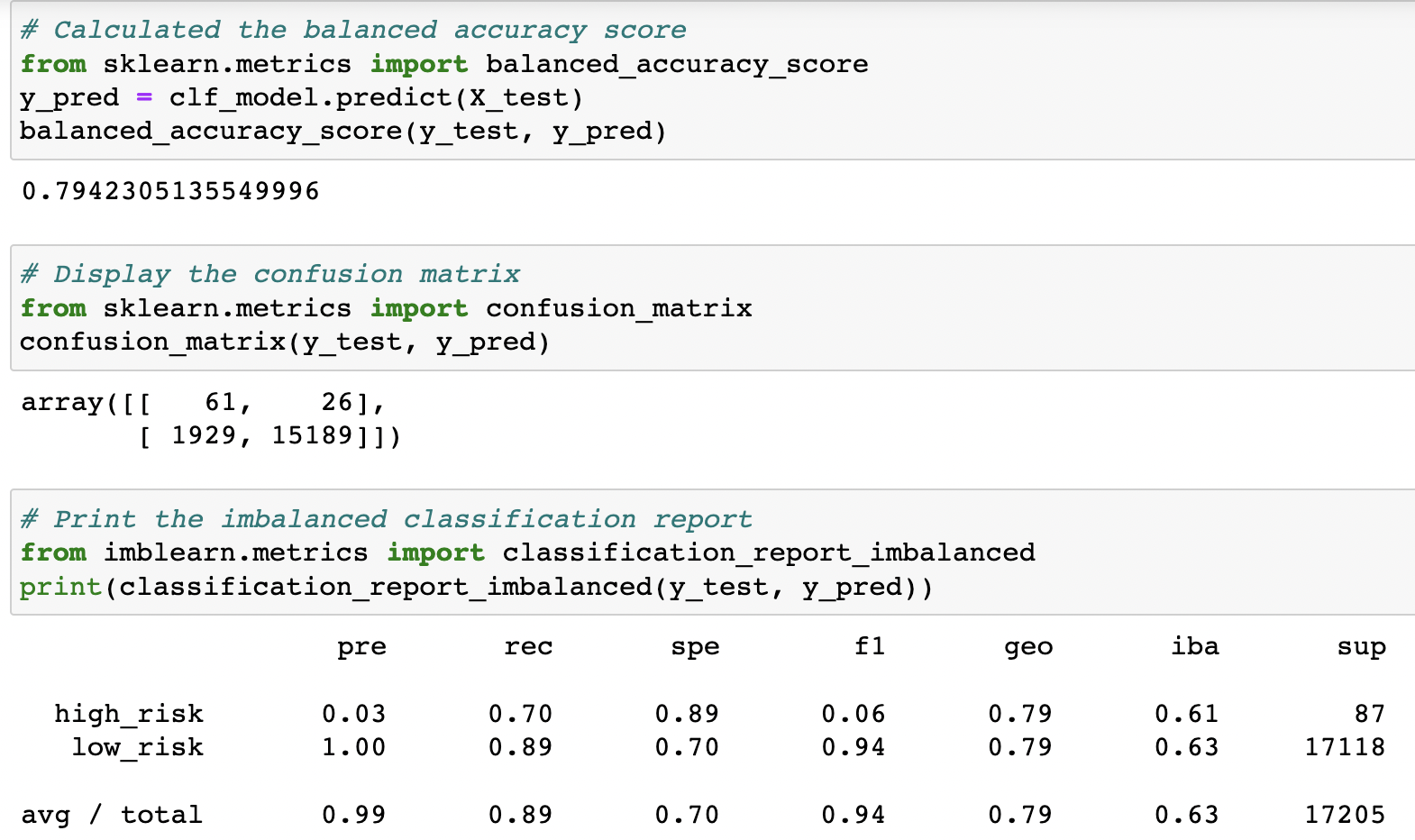The image size is (1415, 840).
Task: Click the imbalanced classification report comment
Action: pyautogui.click(x=386, y=519)
